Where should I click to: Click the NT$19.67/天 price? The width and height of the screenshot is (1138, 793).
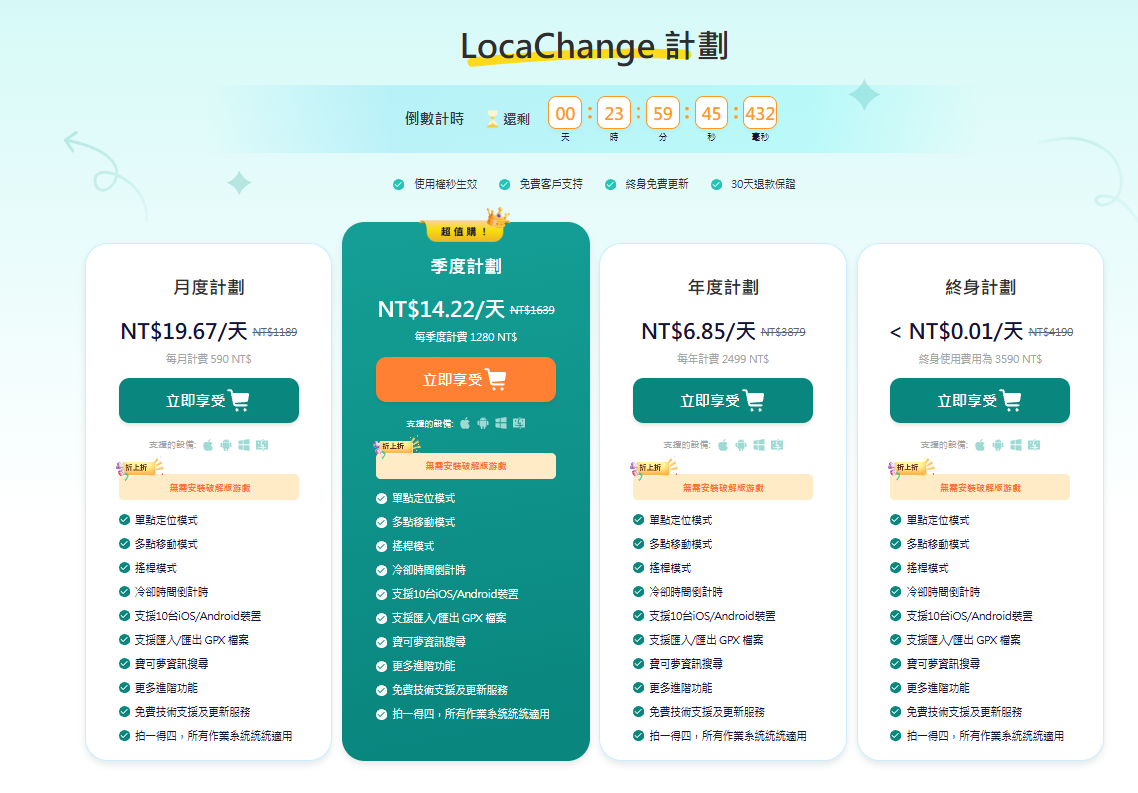[184, 332]
